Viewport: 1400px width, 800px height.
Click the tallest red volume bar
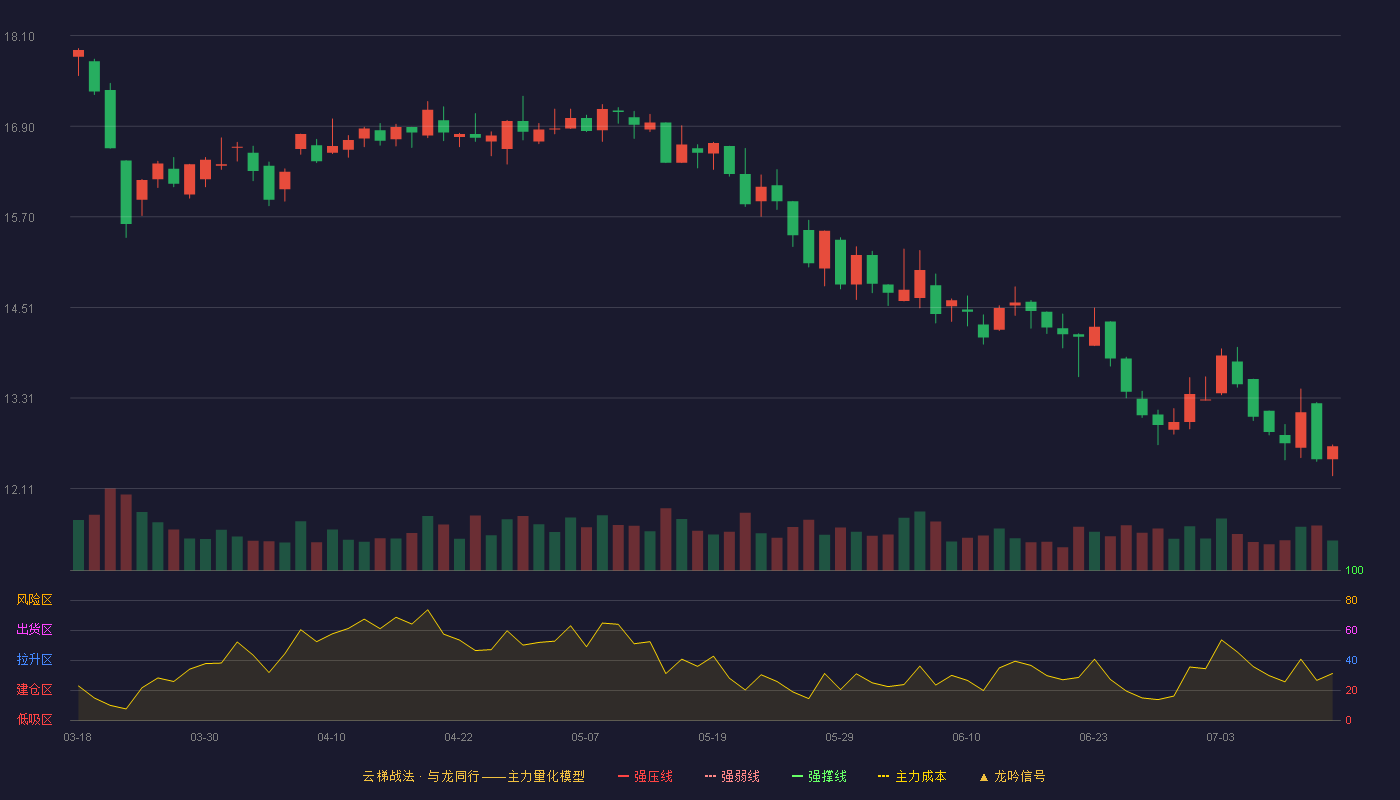110,529
